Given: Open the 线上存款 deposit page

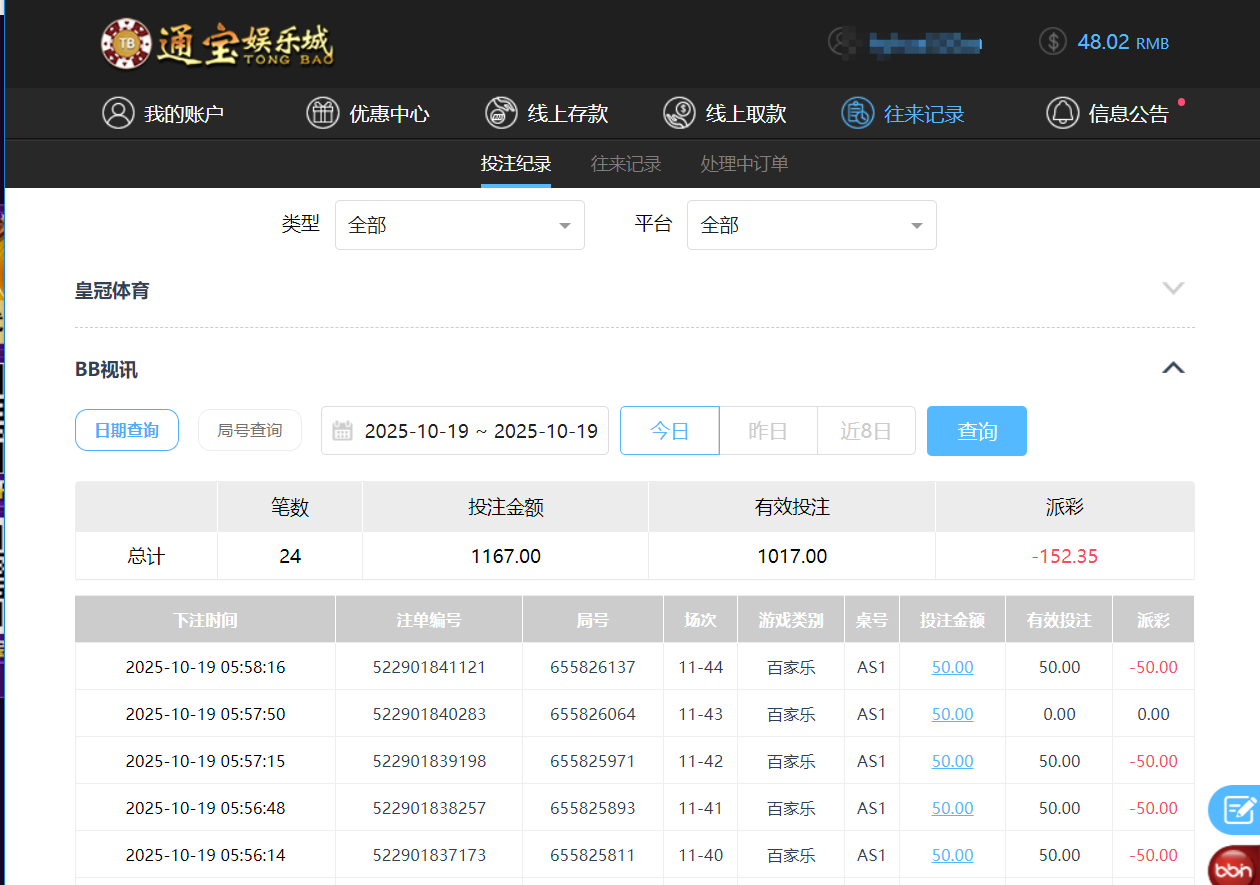Looking at the screenshot, I should (x=546, y=113).
